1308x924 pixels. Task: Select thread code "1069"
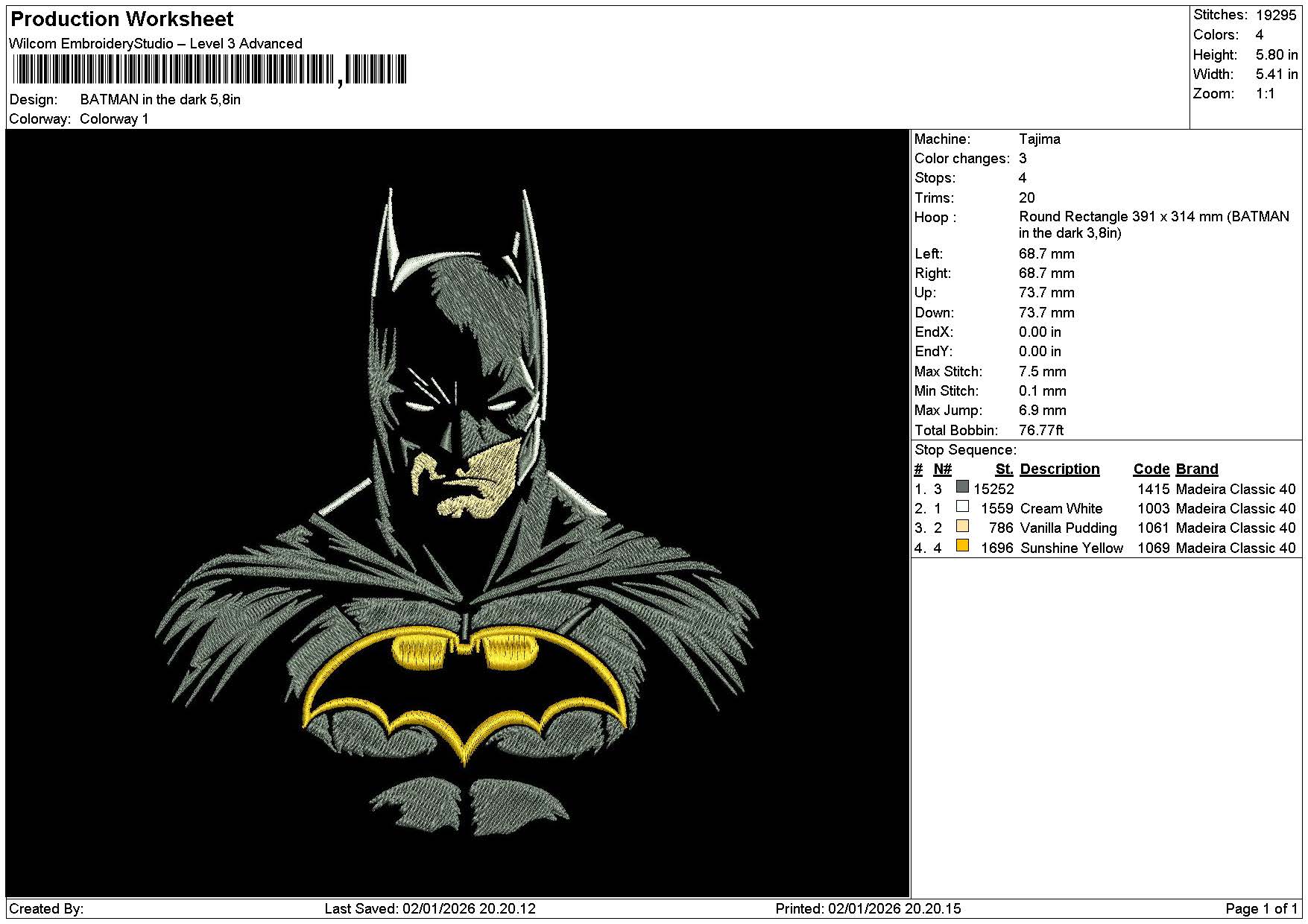point(1154,548)
